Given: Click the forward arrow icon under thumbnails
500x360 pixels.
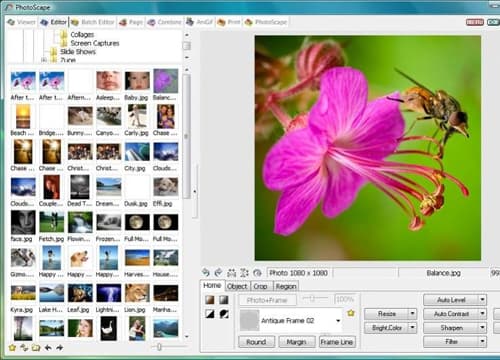Looking at the screenshot, I should click(x=60, y=348).
